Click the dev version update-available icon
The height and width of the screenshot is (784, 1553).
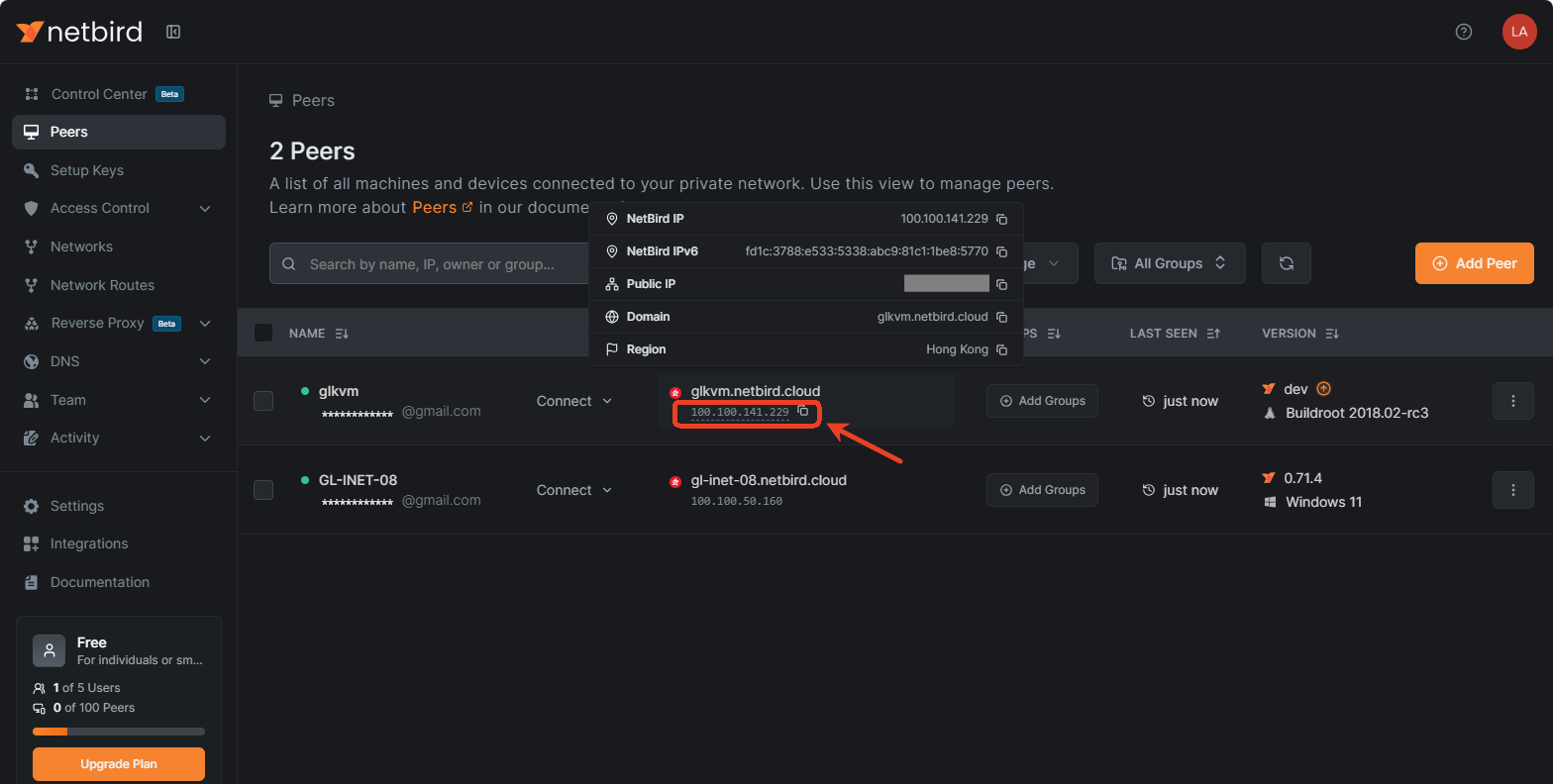pyautogui.click(x=1323, y=389)
